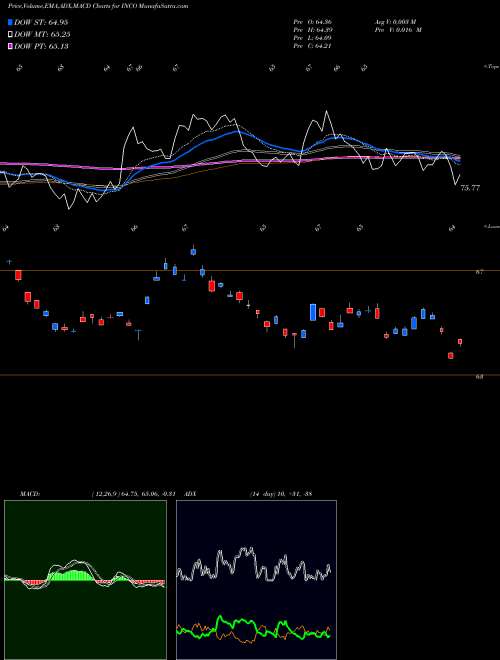Open the green MACD histogram panel
Screen dimensions: 500x660
coord(85,580)
